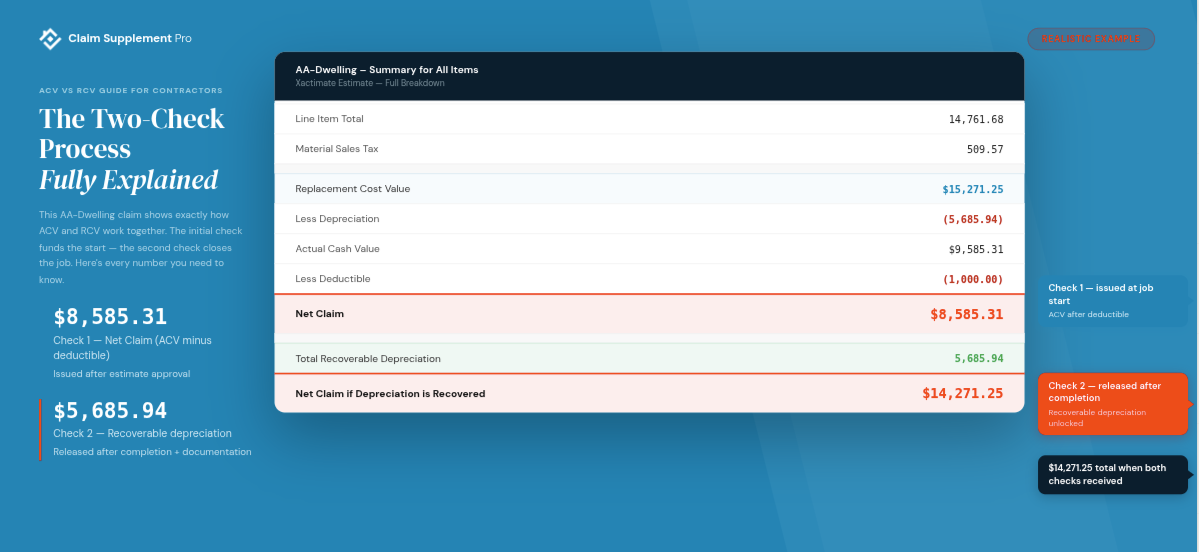
Task: Click 'ACV after deductible' callout subtext
Action: (x=1088, y=314)
